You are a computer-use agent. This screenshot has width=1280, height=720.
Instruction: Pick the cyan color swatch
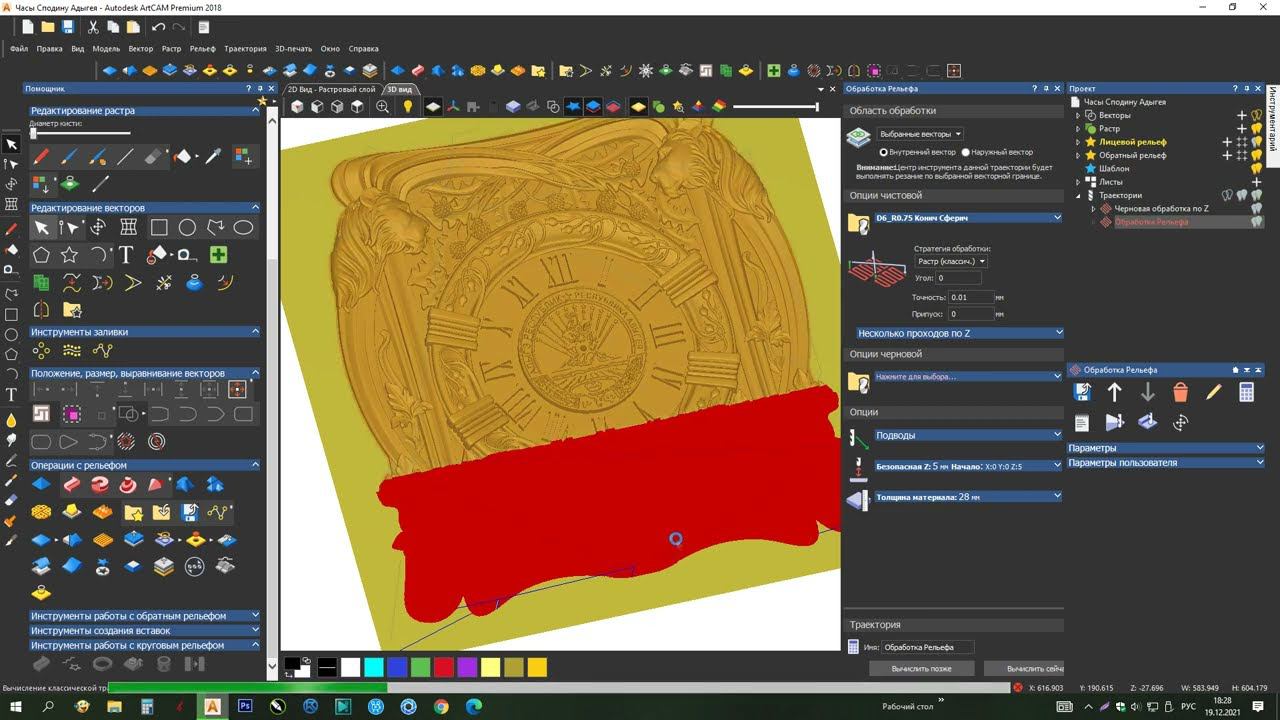tap(373, 667)
